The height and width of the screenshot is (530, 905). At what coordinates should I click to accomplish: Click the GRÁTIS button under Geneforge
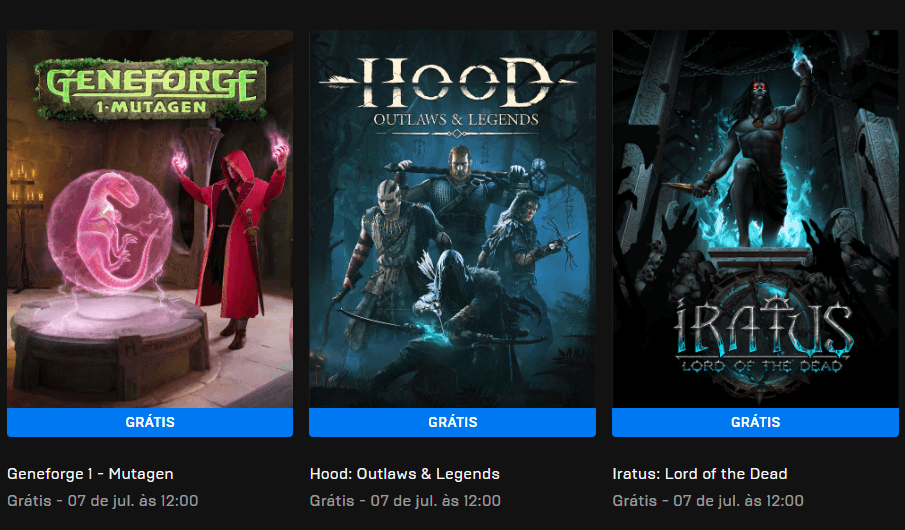pyautogui.click(x=150, y=422)
